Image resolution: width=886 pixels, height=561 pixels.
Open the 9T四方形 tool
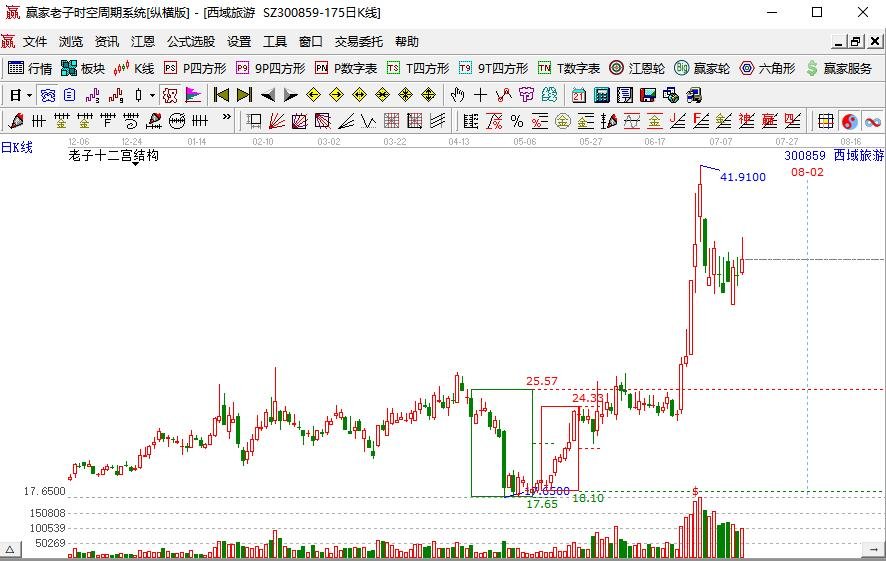tap(493, 68)
